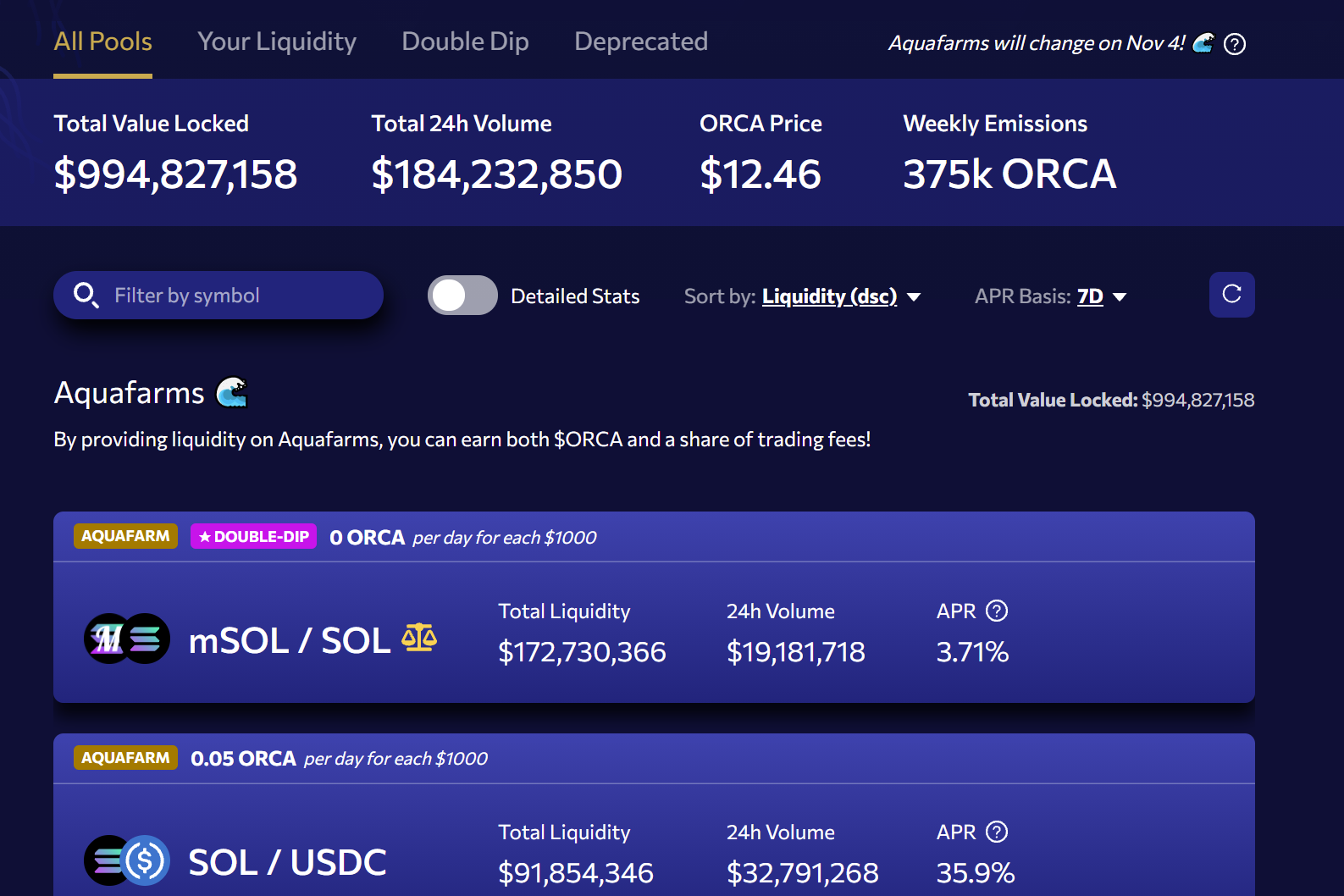This screenshot has height=896, width=1344.
Task: Click the mSOL / SOL token pair logo
Action: click(x=127, y=639)
